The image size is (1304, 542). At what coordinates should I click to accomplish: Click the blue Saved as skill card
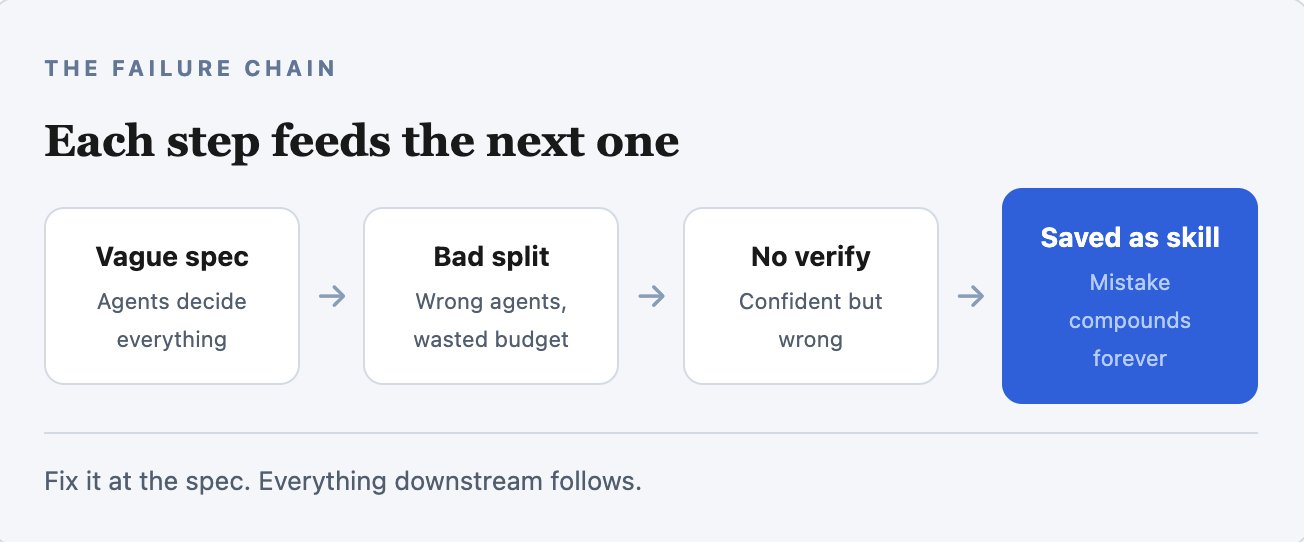(1130, 296)
